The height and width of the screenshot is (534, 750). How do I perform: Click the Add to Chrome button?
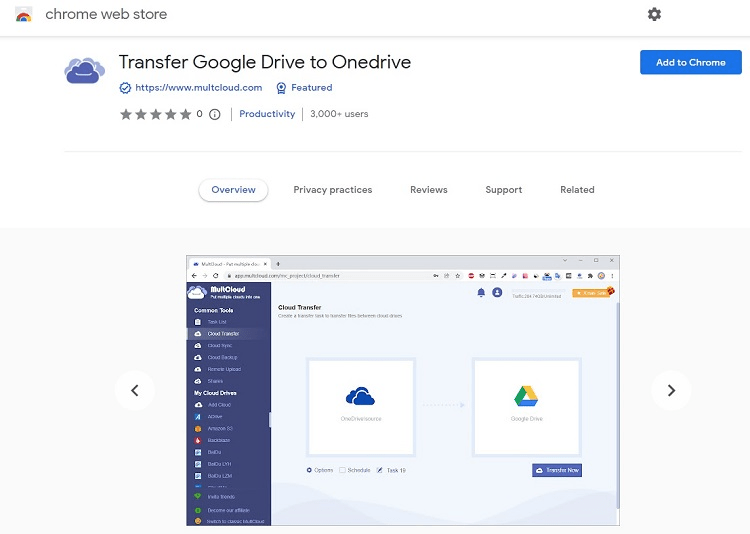[x=691, y=62]
